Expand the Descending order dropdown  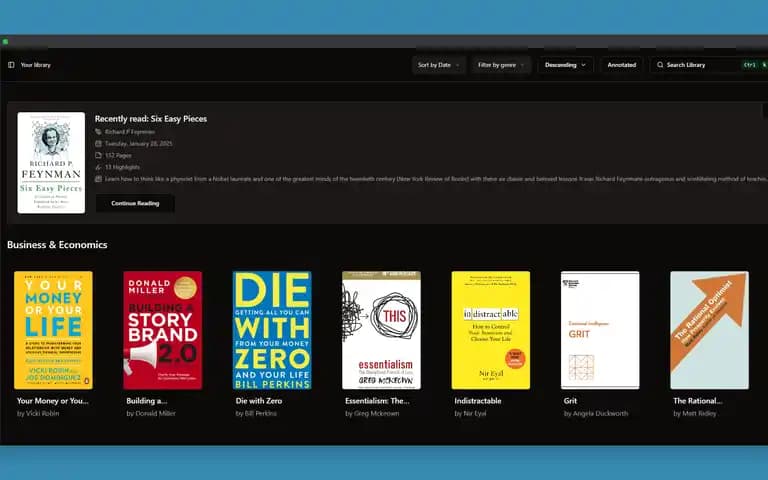[x=565, y=65]
